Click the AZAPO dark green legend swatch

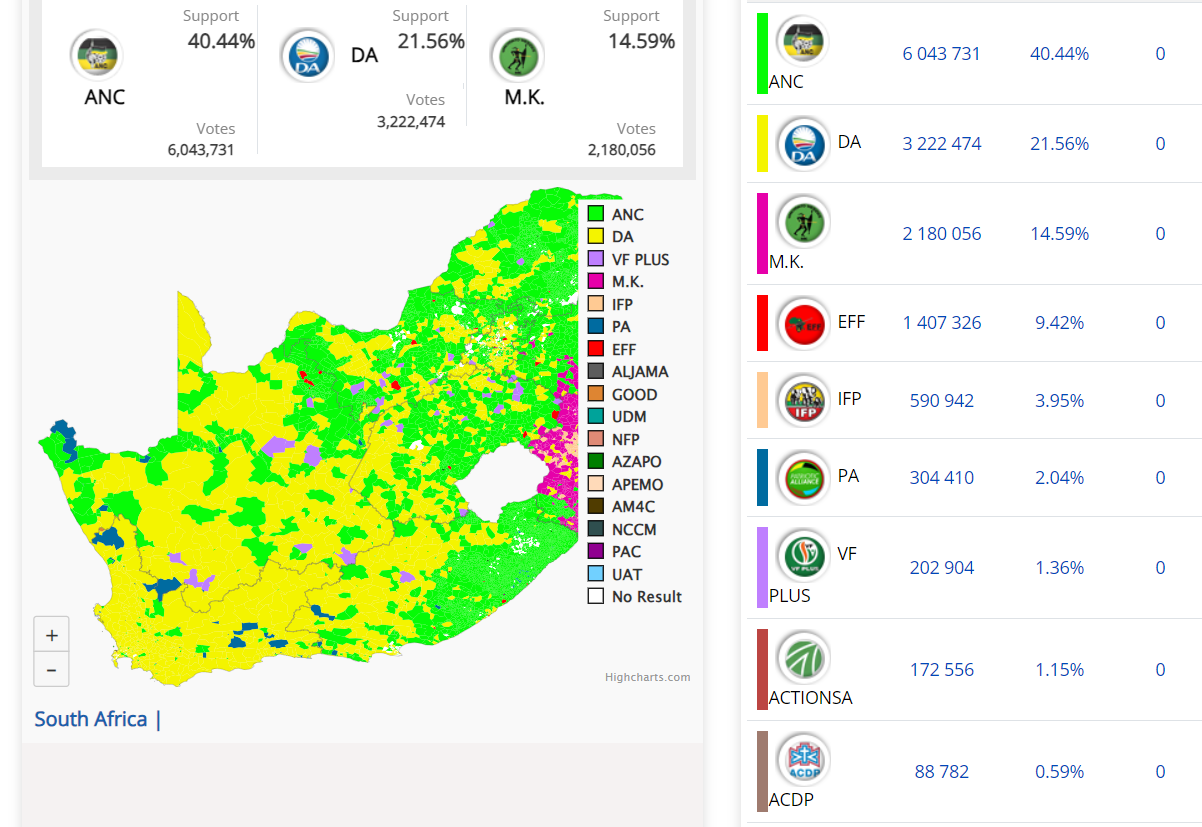pos(596,461)
